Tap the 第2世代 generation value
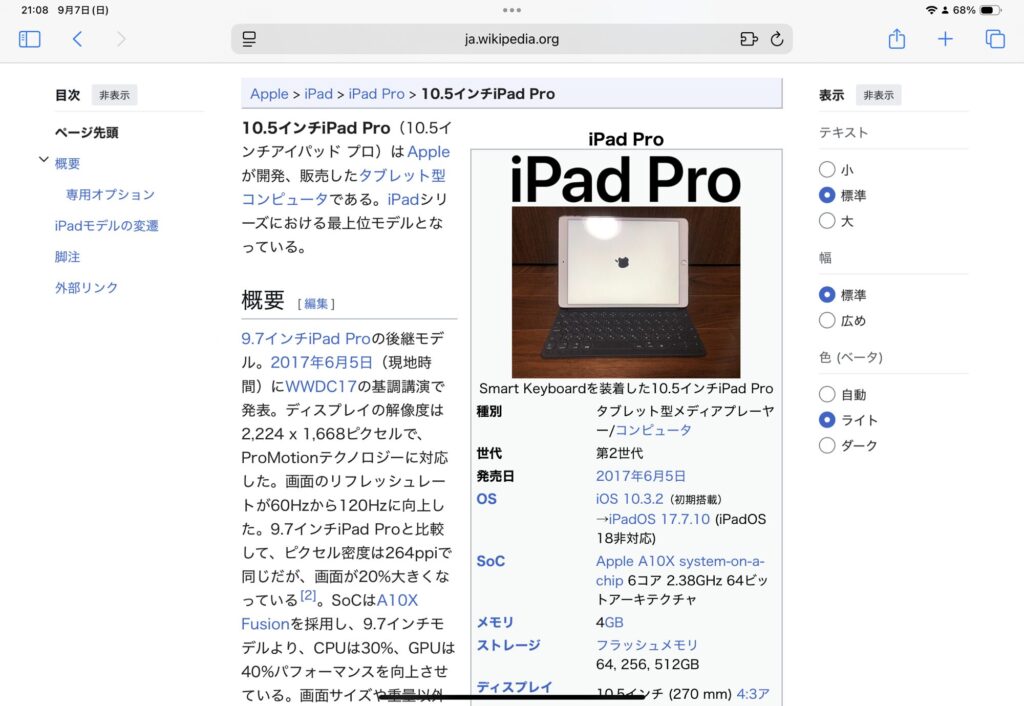 tap(620, 453)
